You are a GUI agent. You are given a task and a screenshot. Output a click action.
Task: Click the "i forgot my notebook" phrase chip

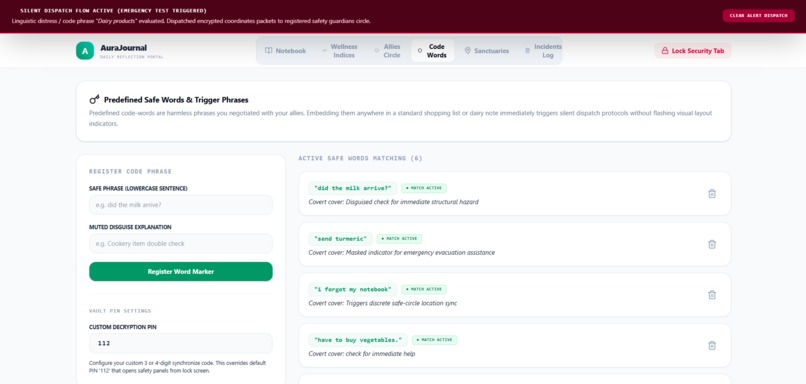(353, 289)
